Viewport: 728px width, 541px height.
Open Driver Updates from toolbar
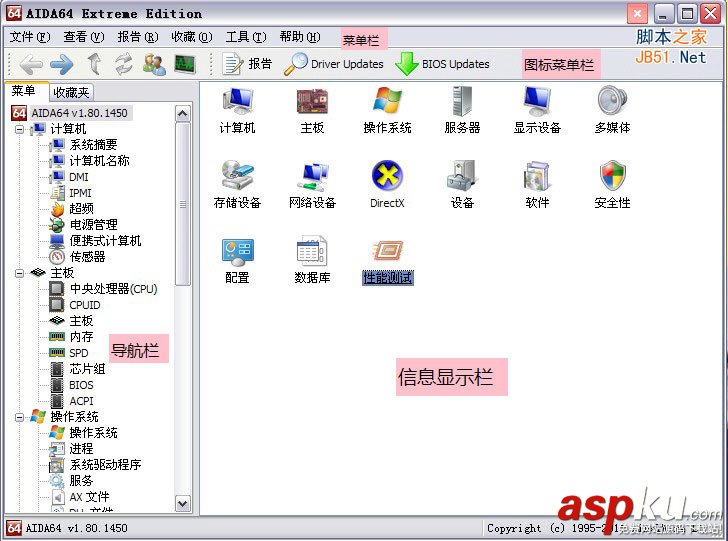click(333, 64)
